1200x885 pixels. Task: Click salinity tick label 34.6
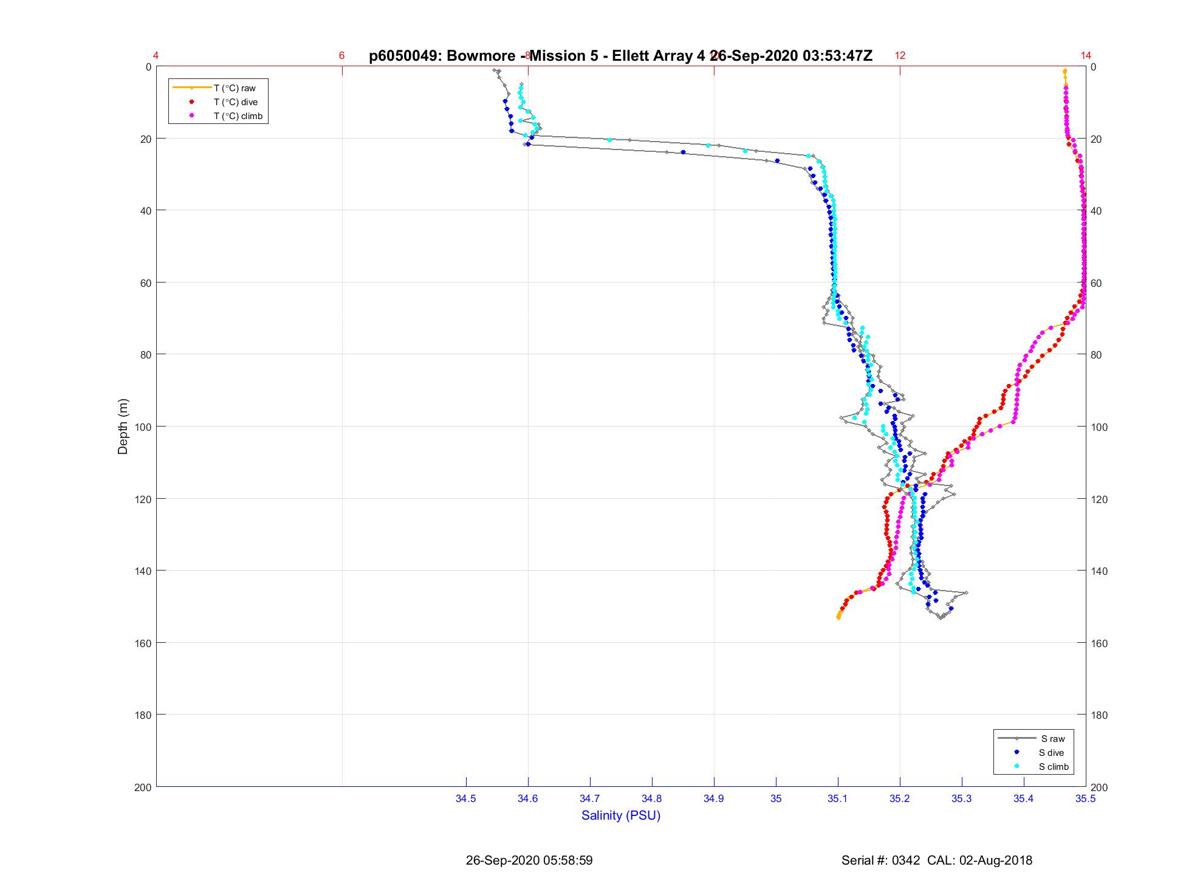pos(528,798)
